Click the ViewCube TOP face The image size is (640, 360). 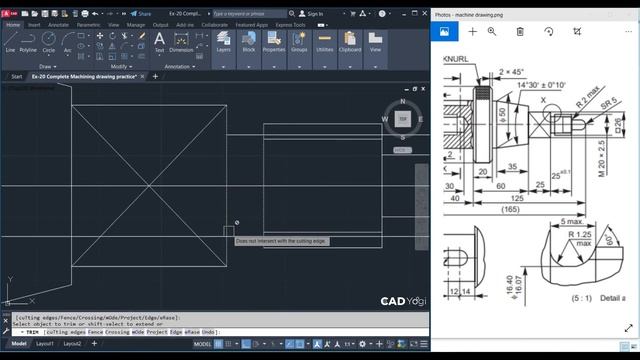pos(403,119)
